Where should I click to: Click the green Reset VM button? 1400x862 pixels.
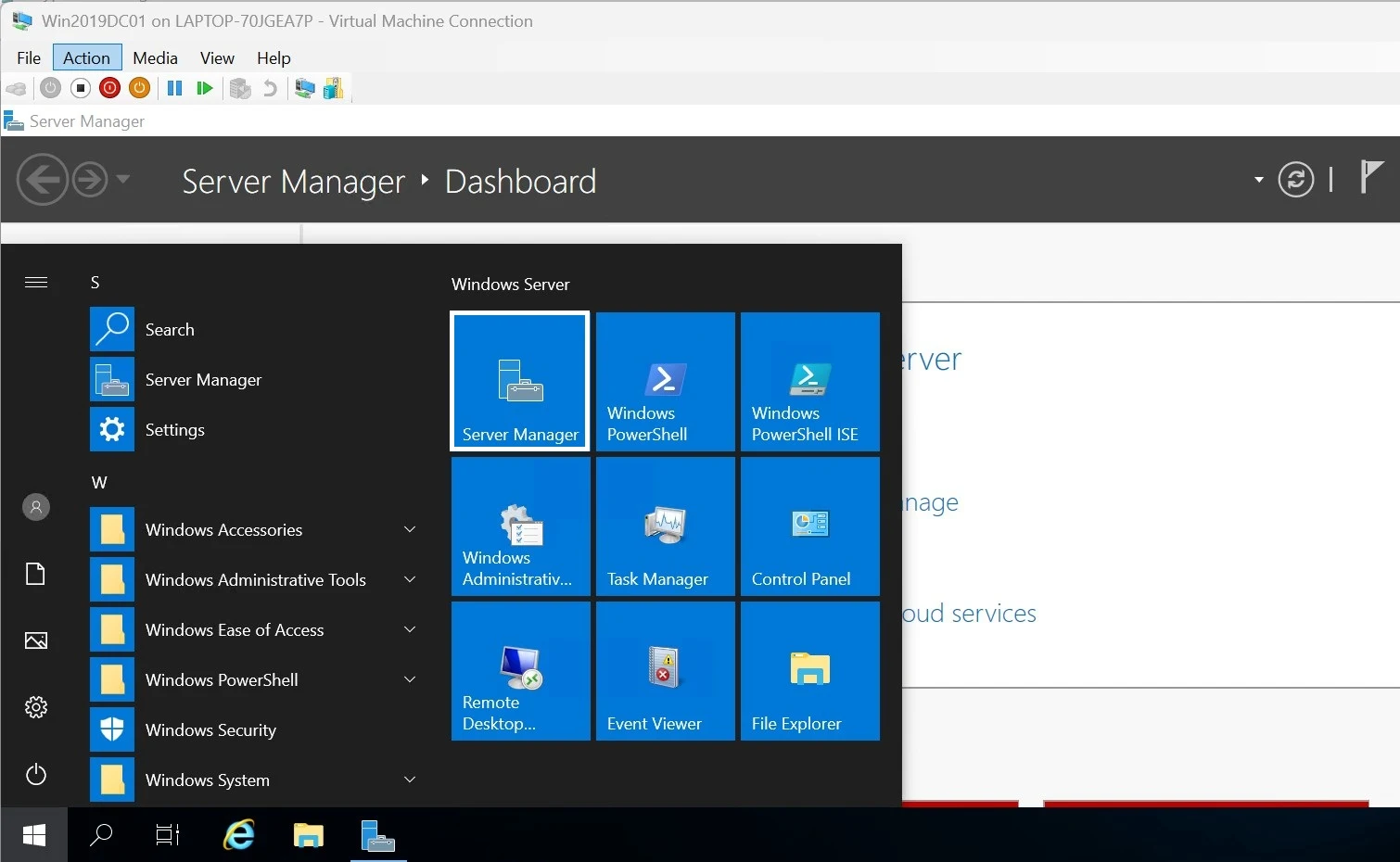205,88
